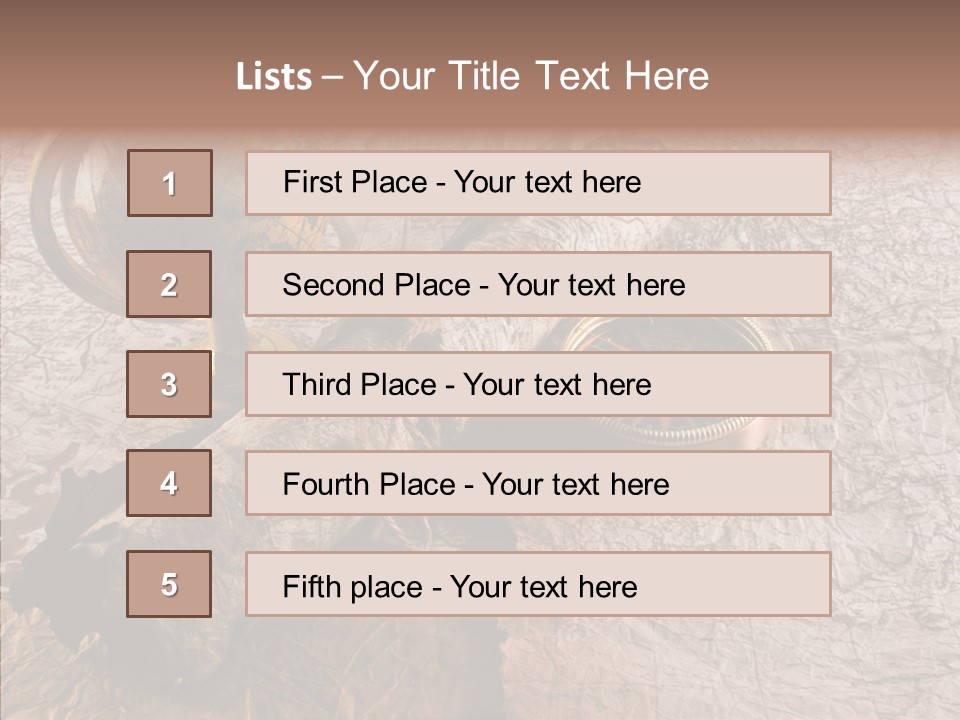Select the number 2 box
960x720 pixels.
pyautogui.click(x=169, y=284)
